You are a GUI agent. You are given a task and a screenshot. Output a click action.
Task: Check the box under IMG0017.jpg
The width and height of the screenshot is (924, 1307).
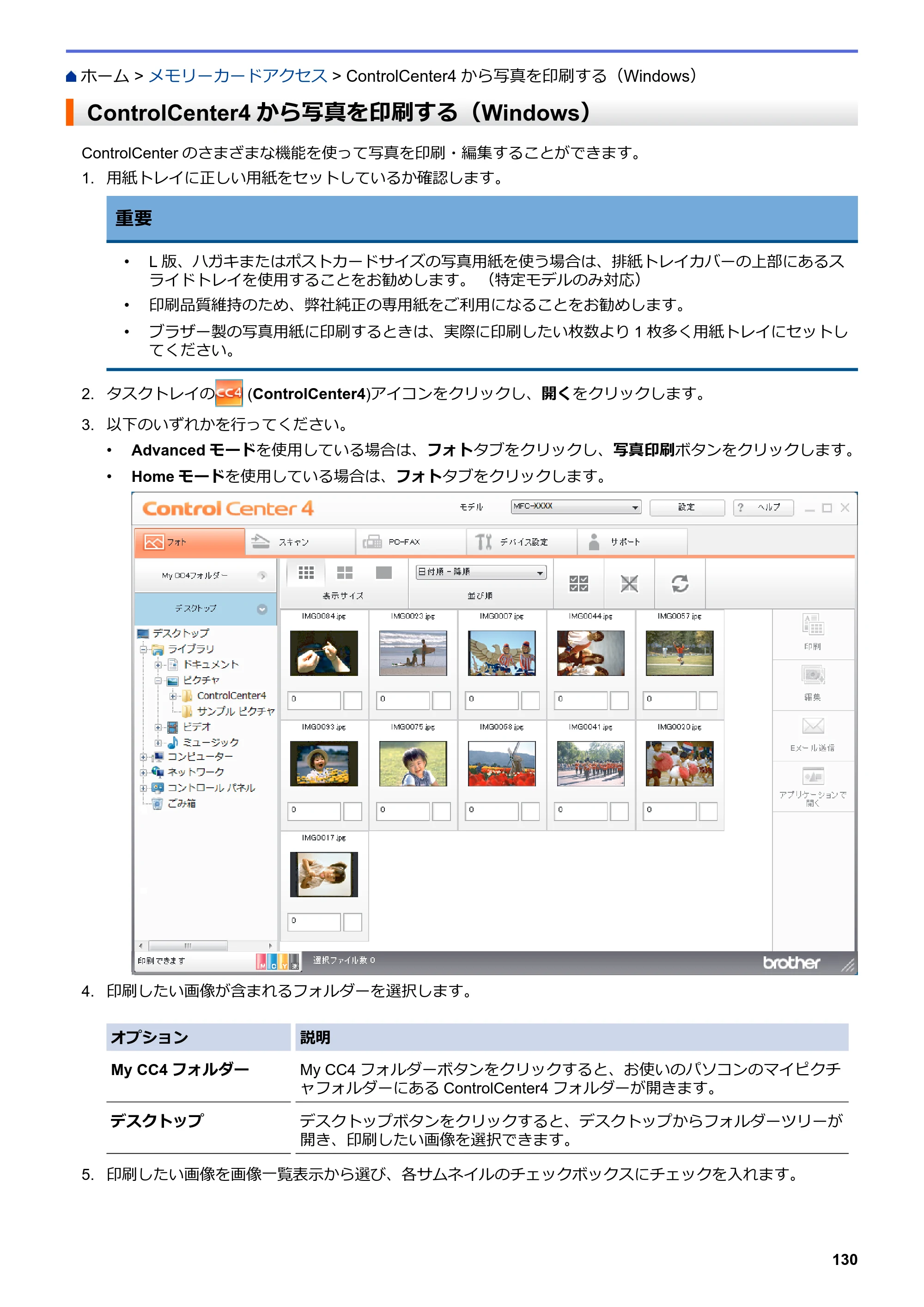pyautogui.click(x=353, y=922)
